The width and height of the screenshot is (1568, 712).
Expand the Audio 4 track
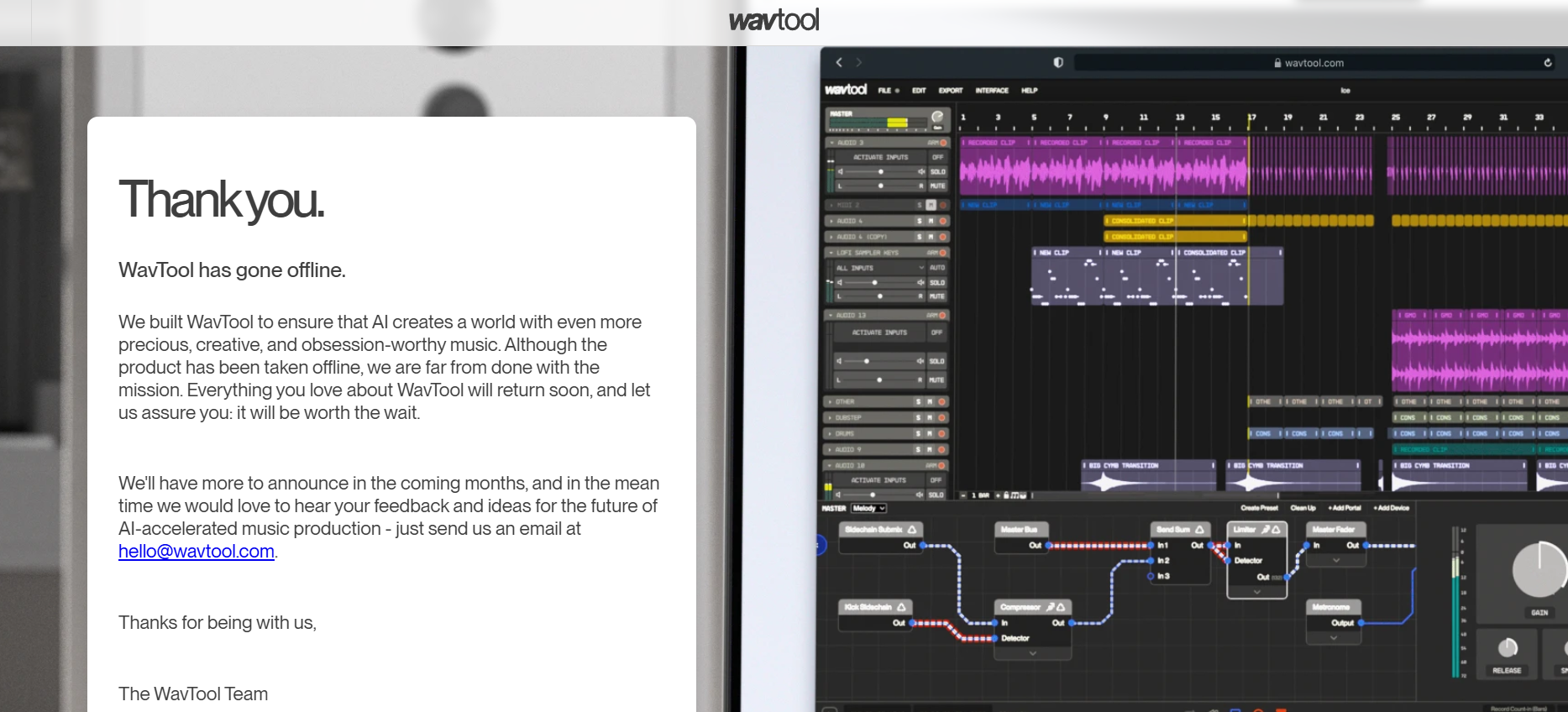[831, 221]
